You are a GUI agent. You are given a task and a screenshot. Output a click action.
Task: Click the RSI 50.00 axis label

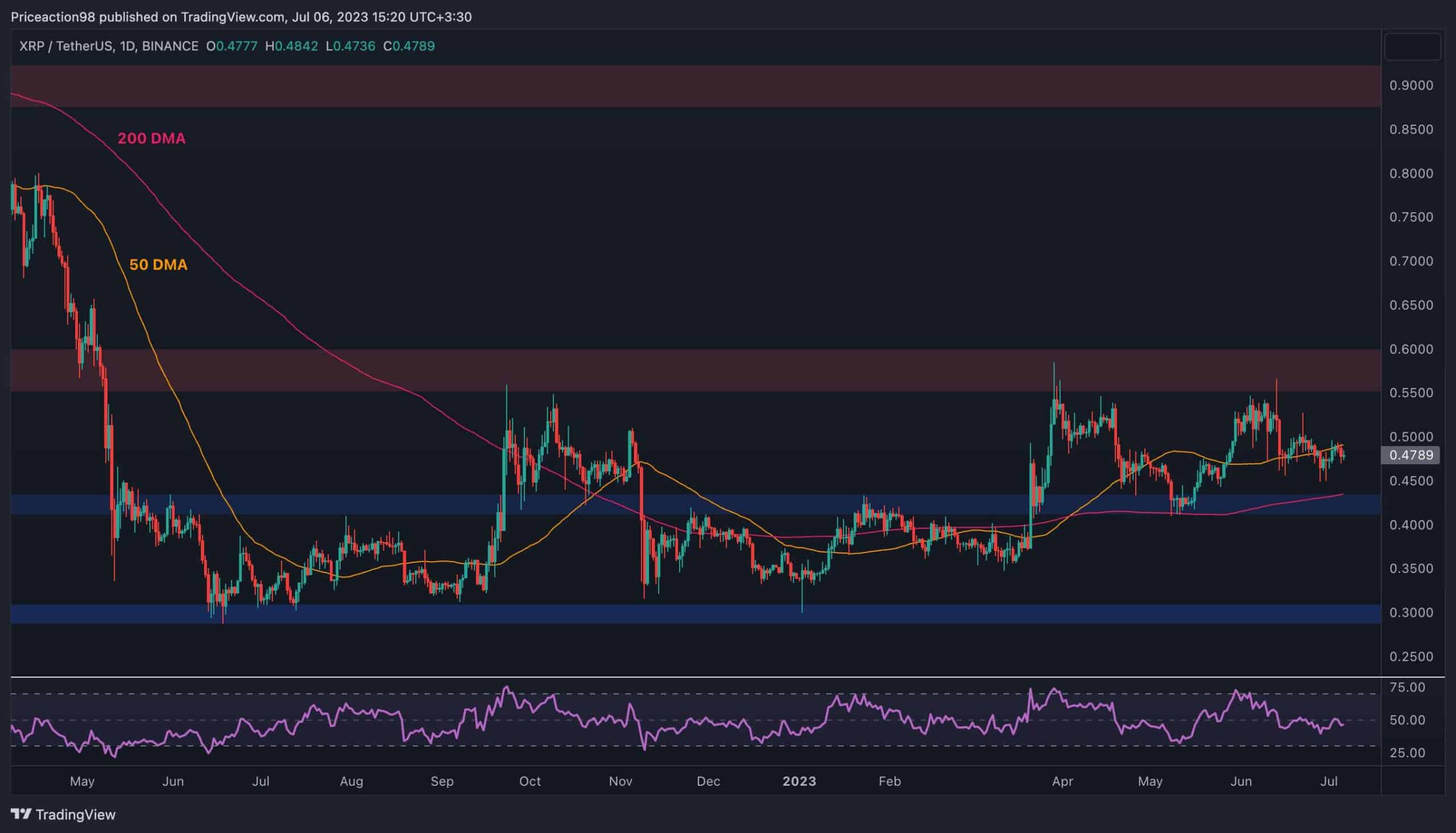(x=1408, y=720)
